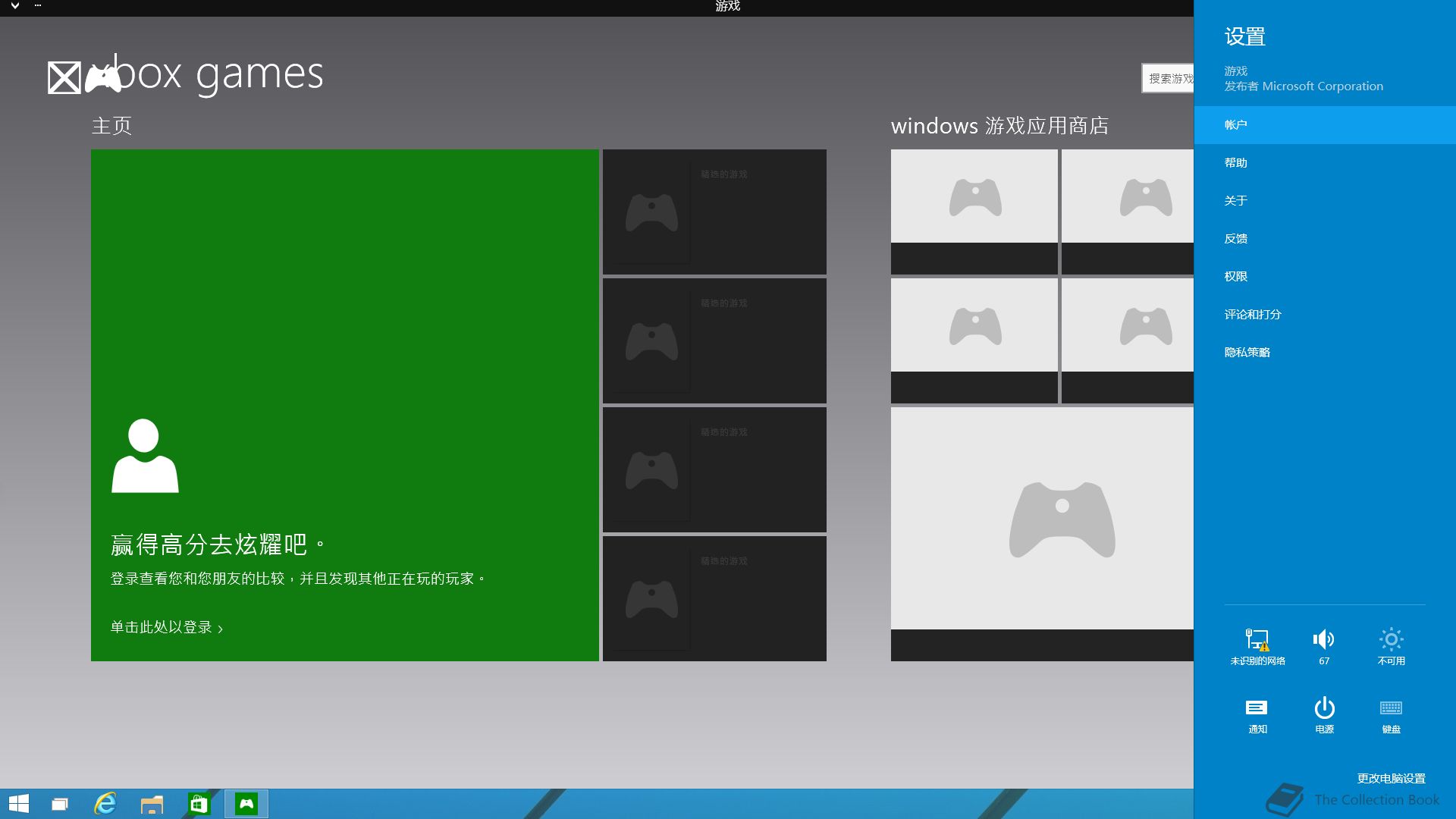Select 权限 in the Settings panel
Viewport: 1456px width, 819px height.
click(1325, 277)
